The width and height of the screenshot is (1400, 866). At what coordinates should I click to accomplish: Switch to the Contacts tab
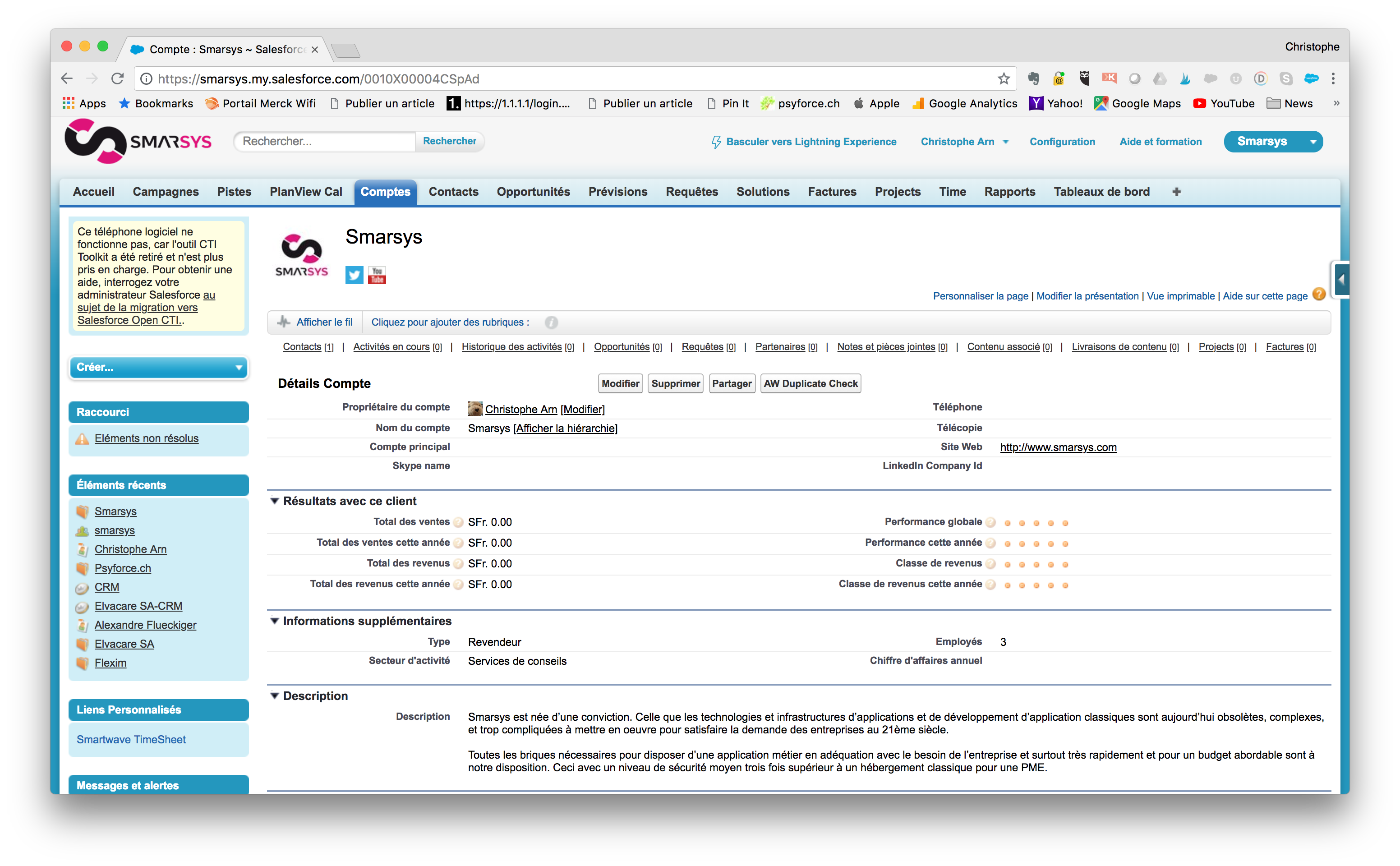point(453,192)
